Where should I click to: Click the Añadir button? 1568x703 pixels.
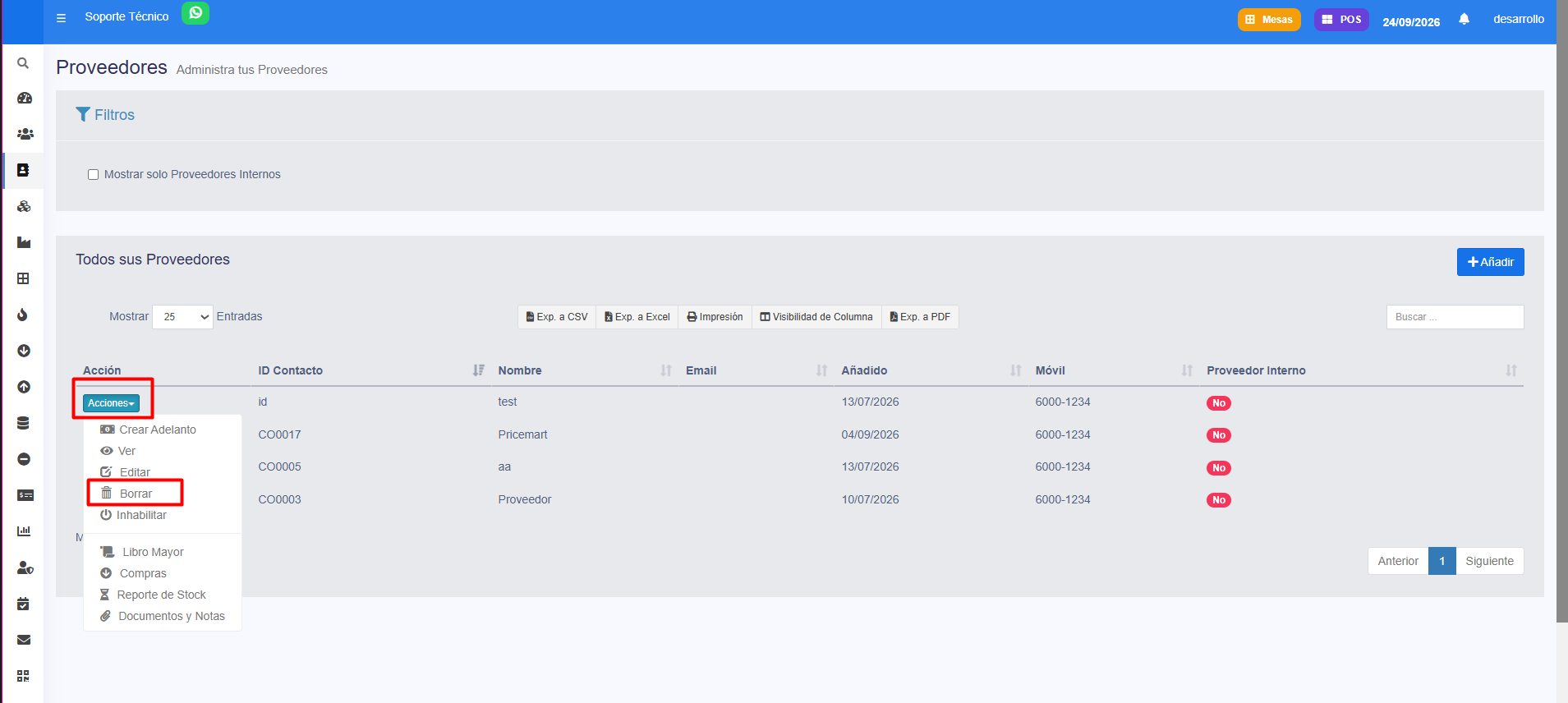pos(1490,262)
